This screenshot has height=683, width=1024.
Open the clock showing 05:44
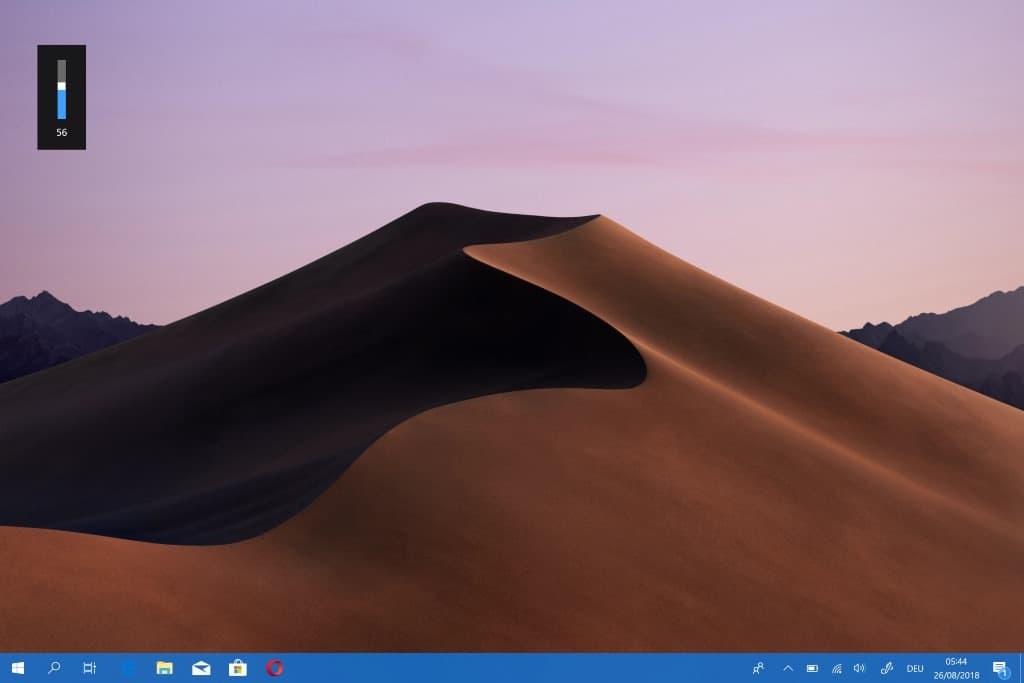pyautogui.click(x=956, y=668)
